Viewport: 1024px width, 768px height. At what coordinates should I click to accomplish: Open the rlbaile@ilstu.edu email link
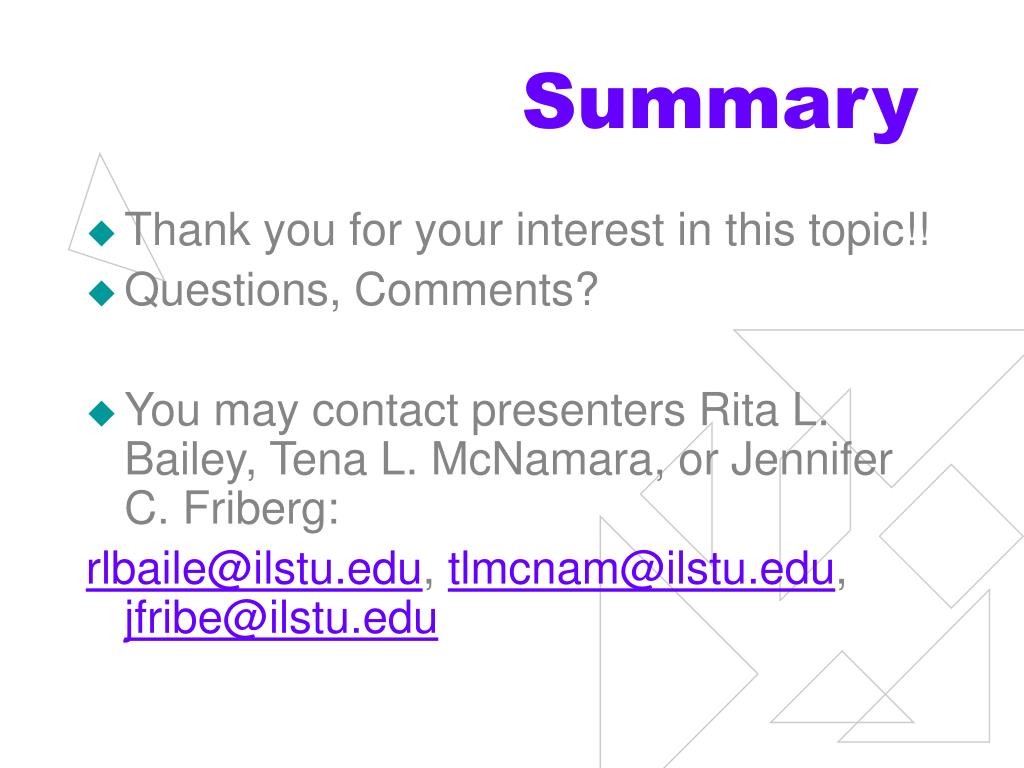tap(254, 569)
